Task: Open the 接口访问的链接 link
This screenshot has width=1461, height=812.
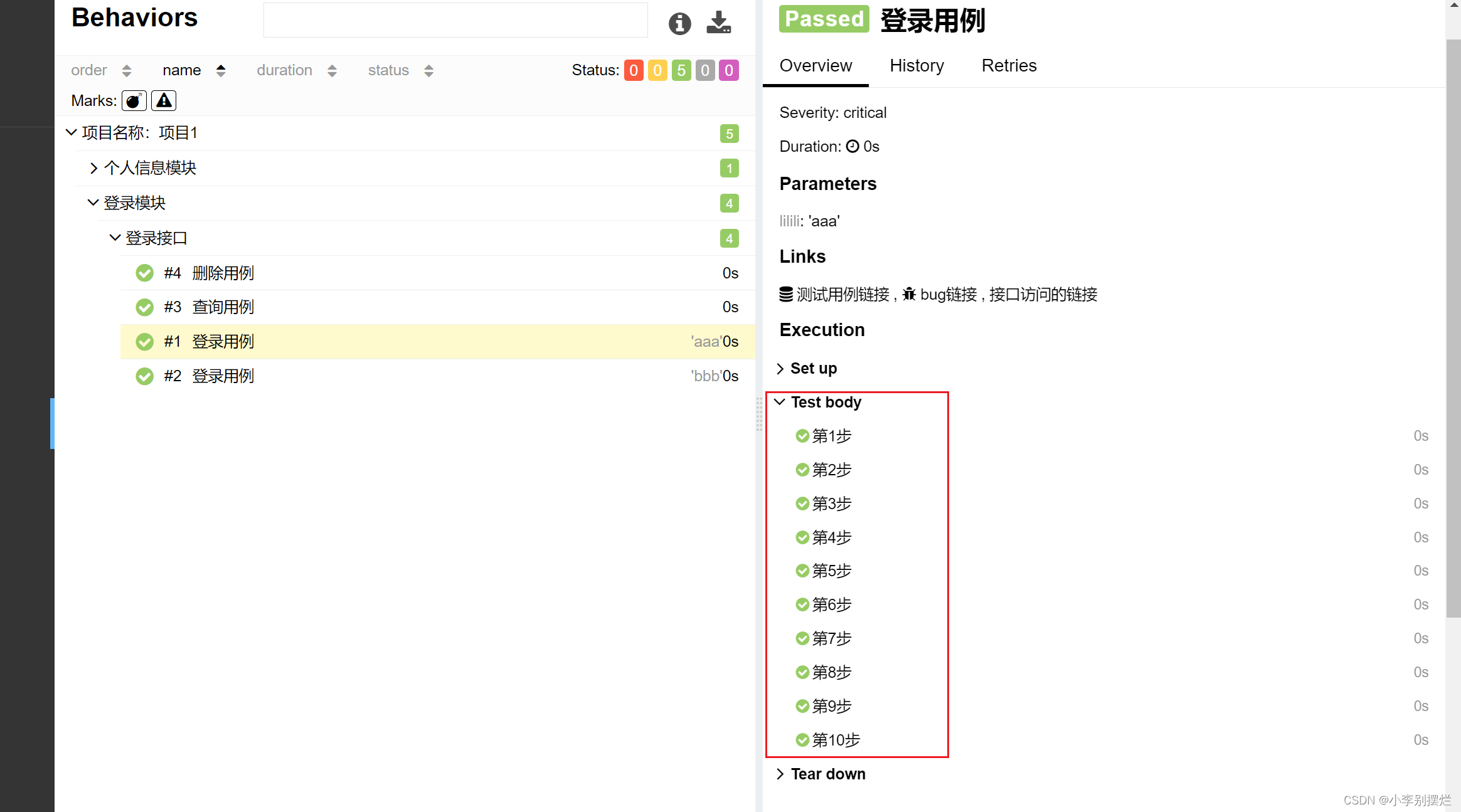Action: tap(1043, 294)
